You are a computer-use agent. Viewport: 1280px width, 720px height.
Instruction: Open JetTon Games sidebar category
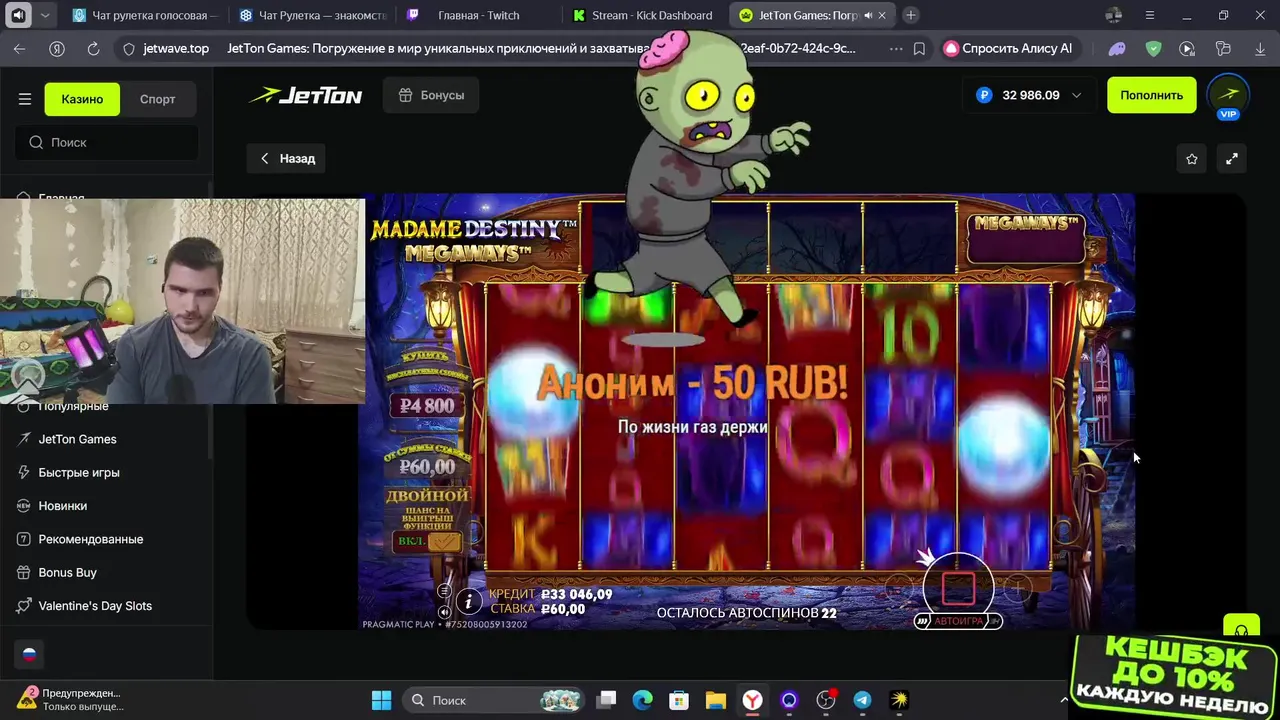(x=77, y=439)
